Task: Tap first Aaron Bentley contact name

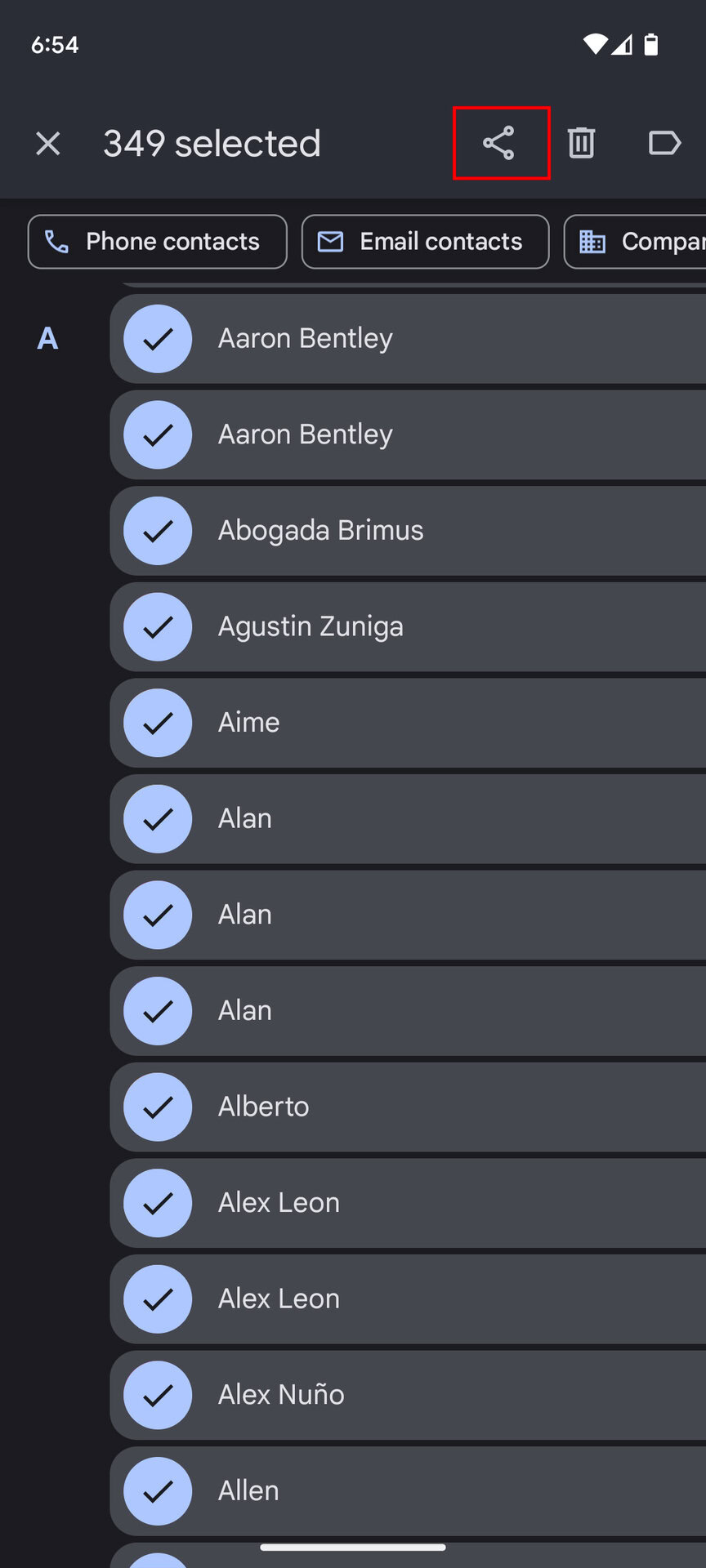Action: [x=306, y=338]
